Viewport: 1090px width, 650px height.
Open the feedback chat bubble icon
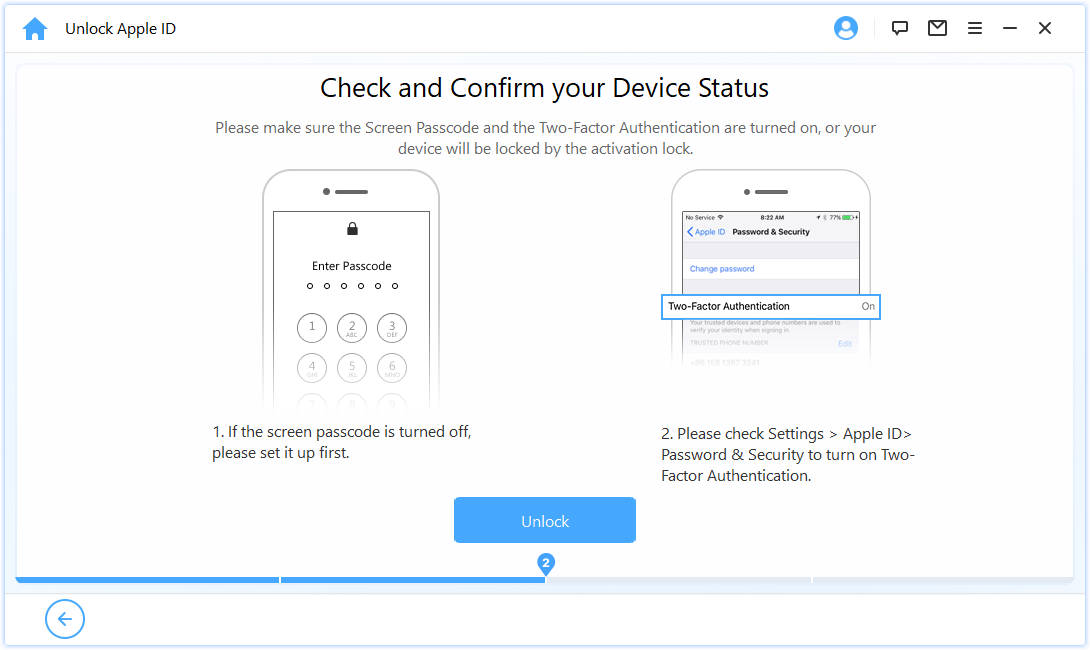pos(899,28)
